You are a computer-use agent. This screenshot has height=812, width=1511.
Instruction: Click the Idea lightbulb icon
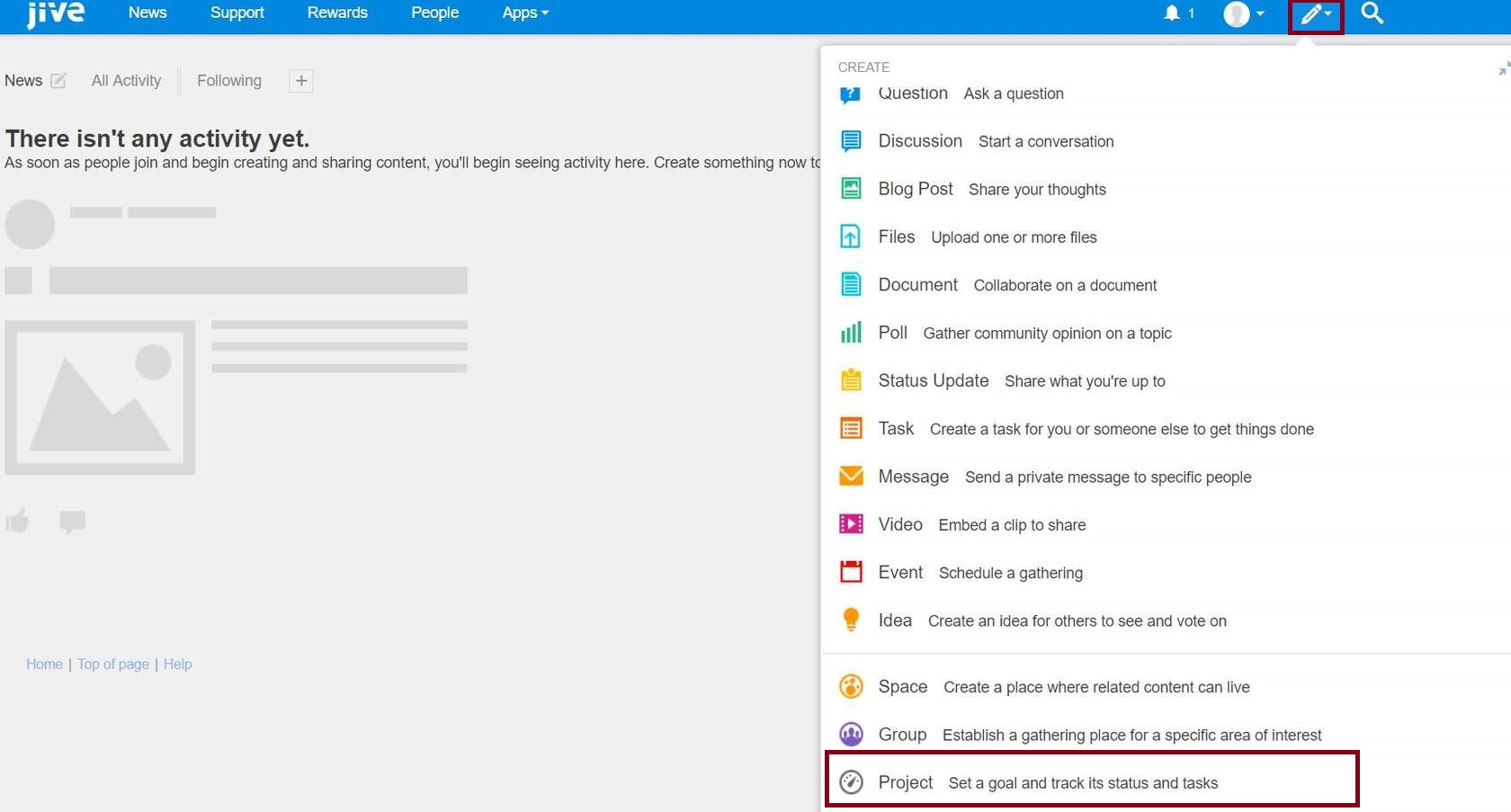pyautogui.click(x=851, y=620)
